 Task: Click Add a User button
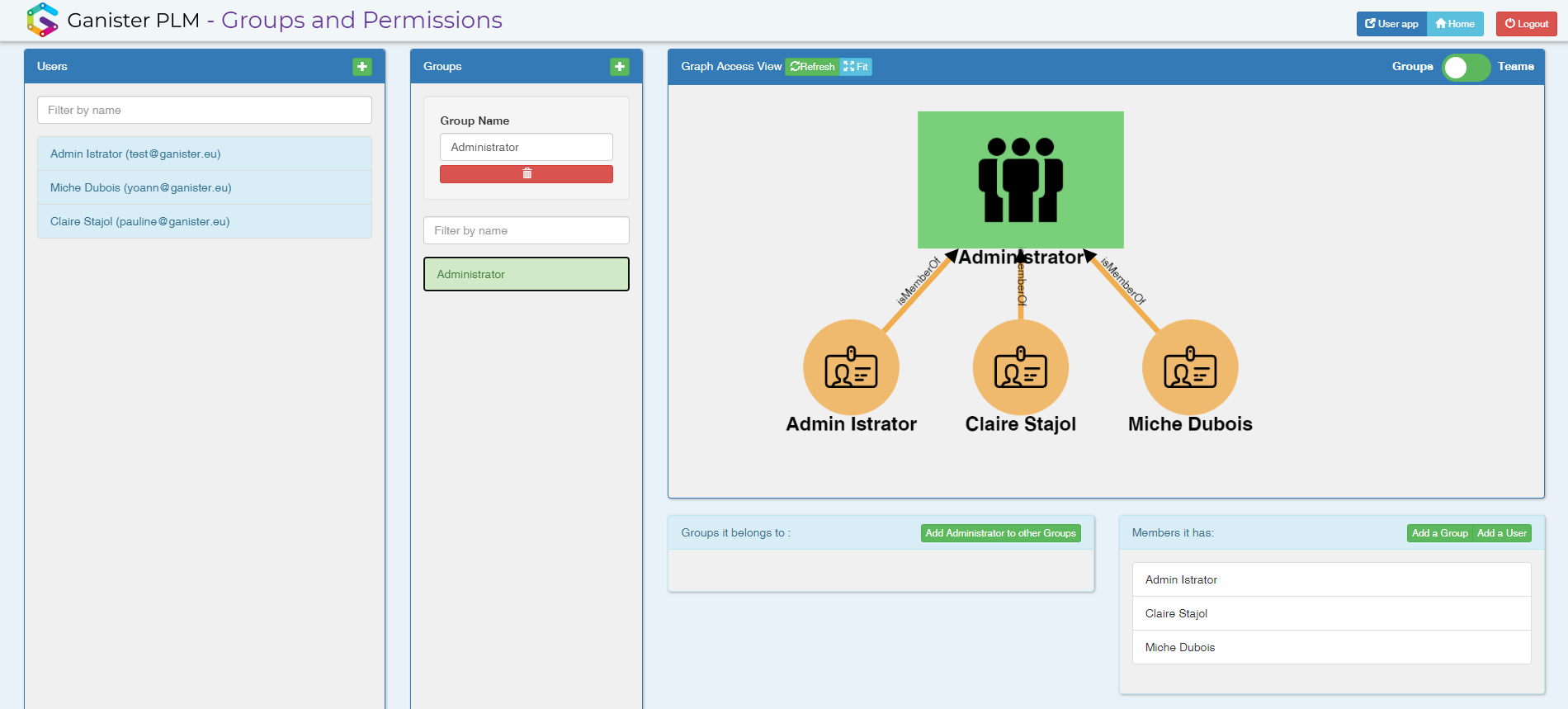[x=1502, y=533]
